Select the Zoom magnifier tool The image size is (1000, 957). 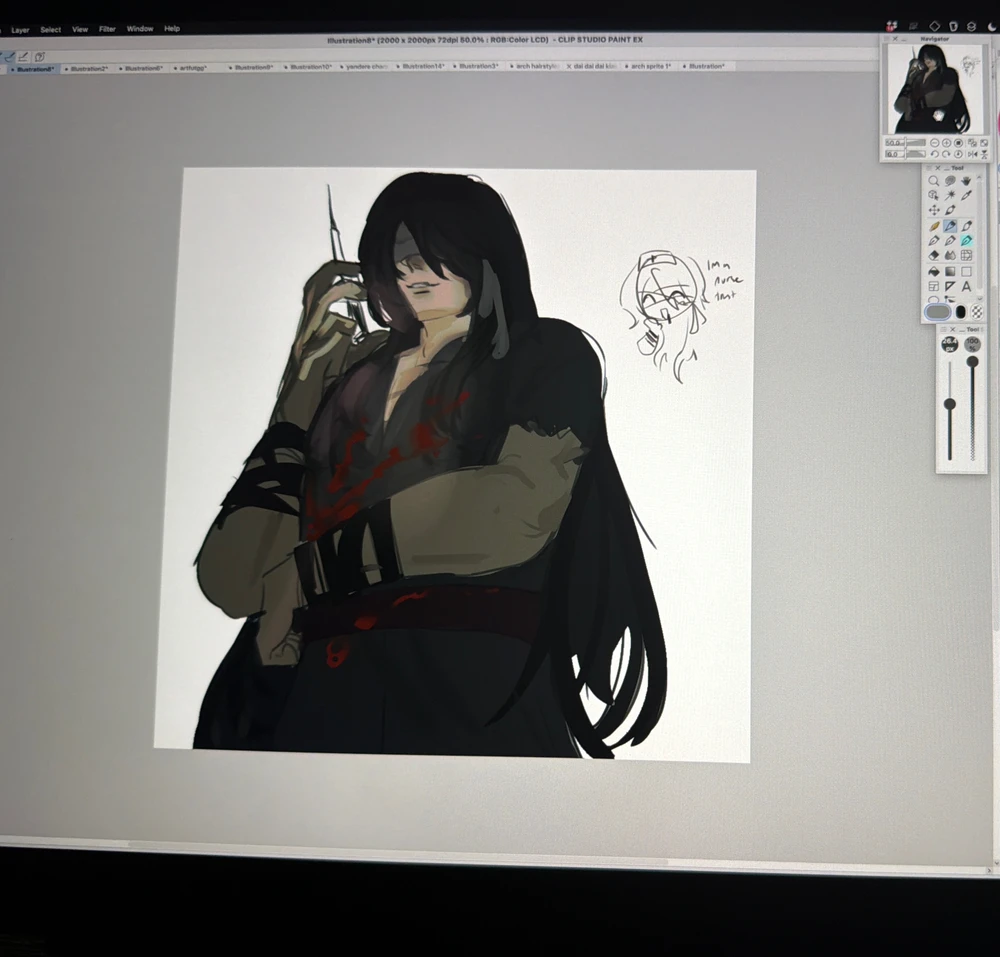pos(934,181)
